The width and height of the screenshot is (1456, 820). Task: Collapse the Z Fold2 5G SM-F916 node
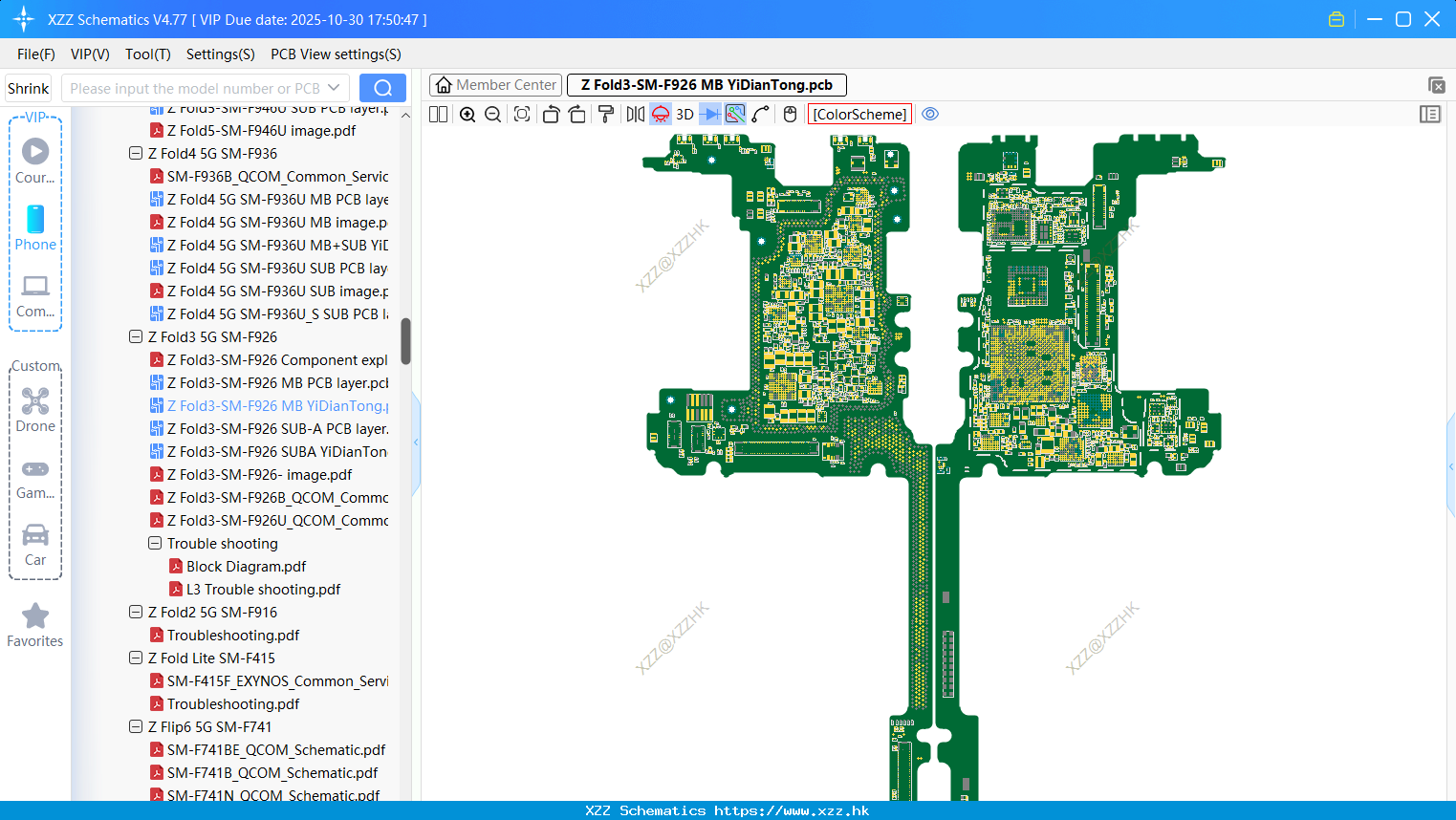click(x=136, y=612)
